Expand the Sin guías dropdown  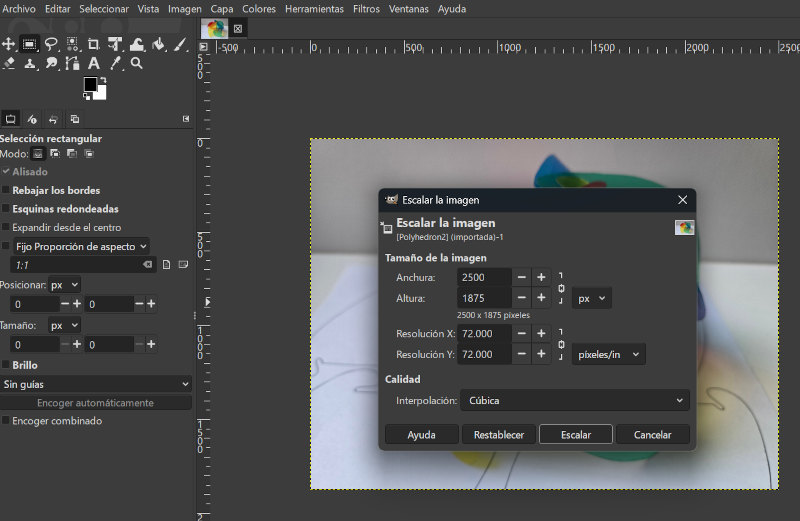96,384
